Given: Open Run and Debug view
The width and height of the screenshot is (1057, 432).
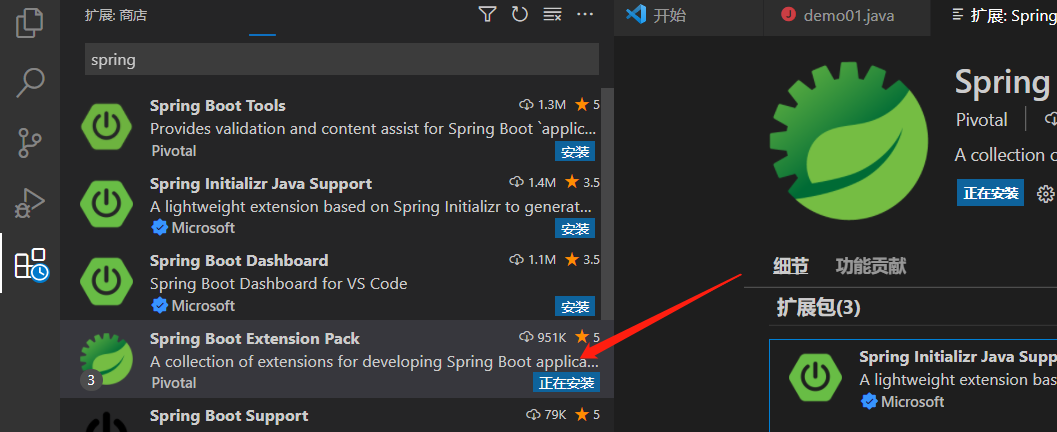Looking at the screenshot, I should point(30,203).
